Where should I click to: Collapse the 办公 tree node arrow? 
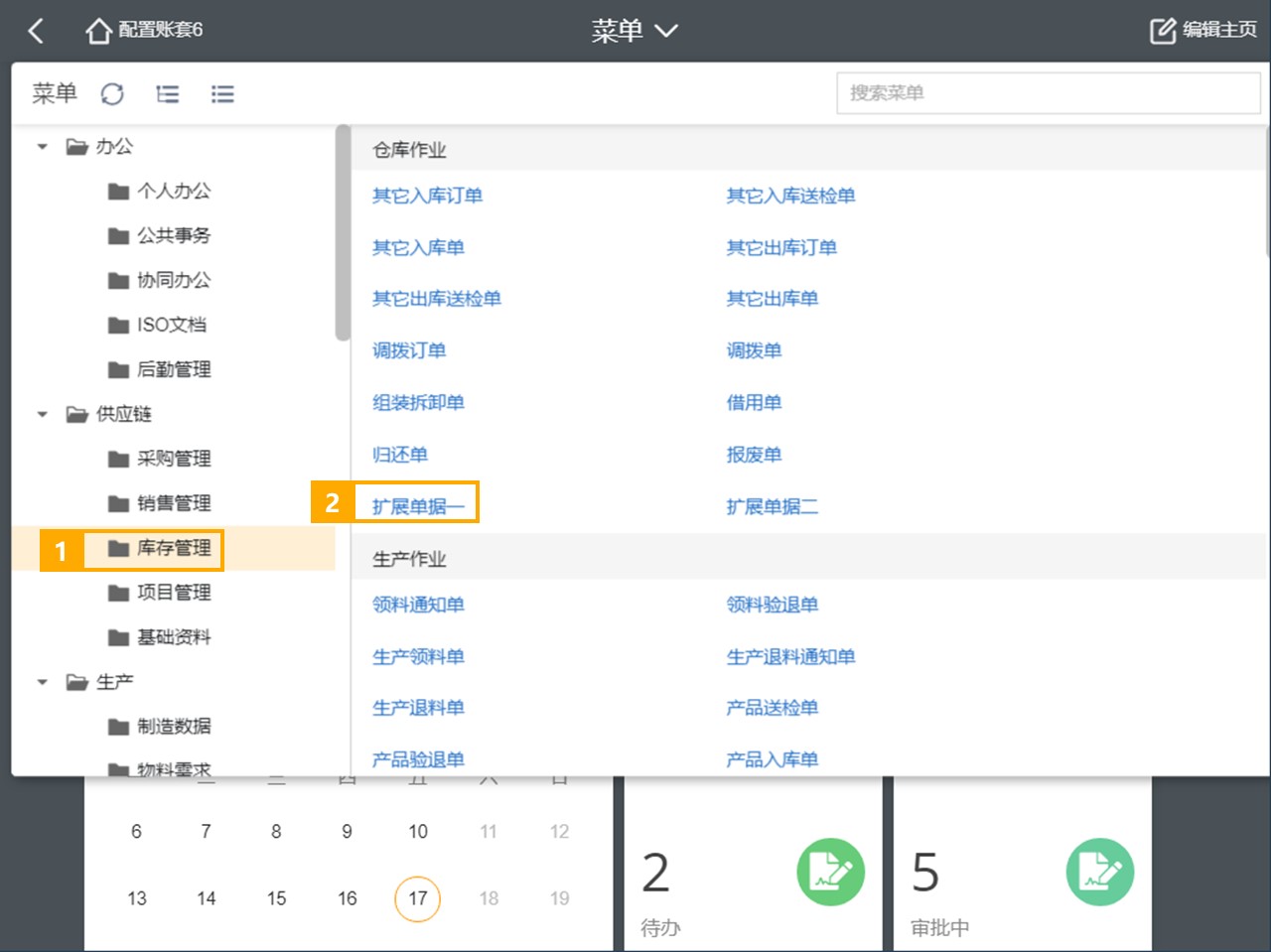42,147
